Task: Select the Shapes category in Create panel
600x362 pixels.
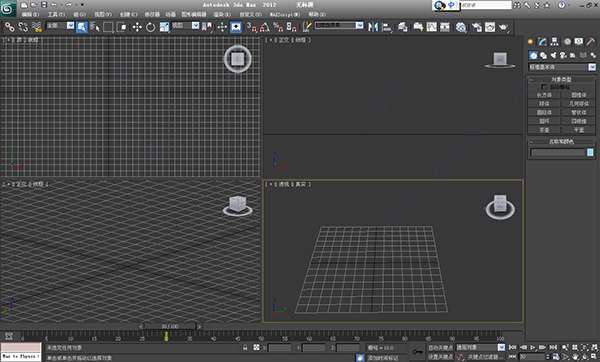Action: coord(543,55)
